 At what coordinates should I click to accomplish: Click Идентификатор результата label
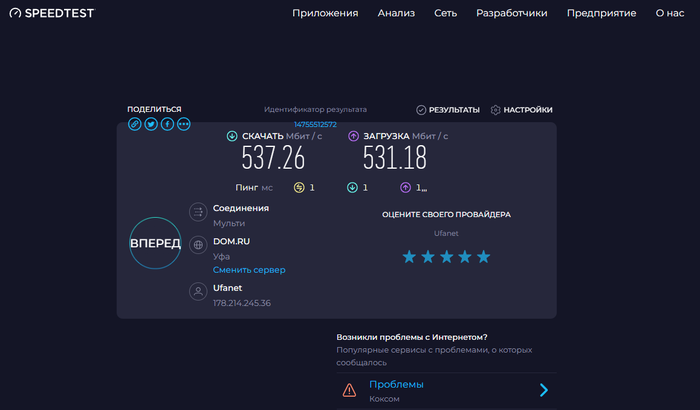[315, 109]
